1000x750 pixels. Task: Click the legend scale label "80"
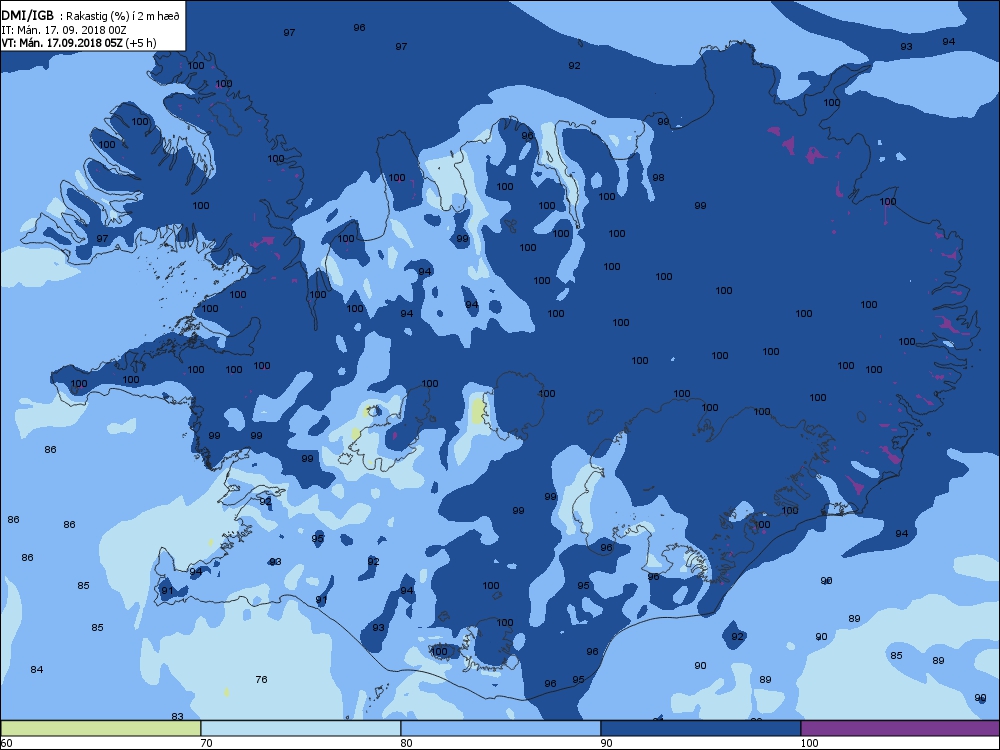(x=407, y=743)
